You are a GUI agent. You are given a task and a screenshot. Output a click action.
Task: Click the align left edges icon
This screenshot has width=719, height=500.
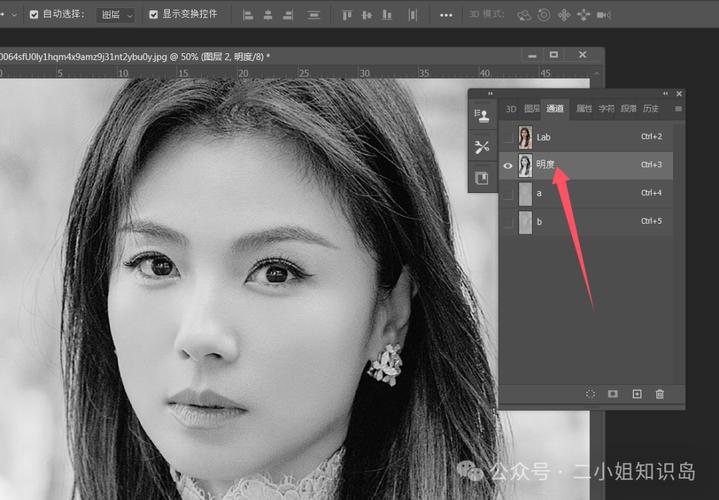point(247,15)
